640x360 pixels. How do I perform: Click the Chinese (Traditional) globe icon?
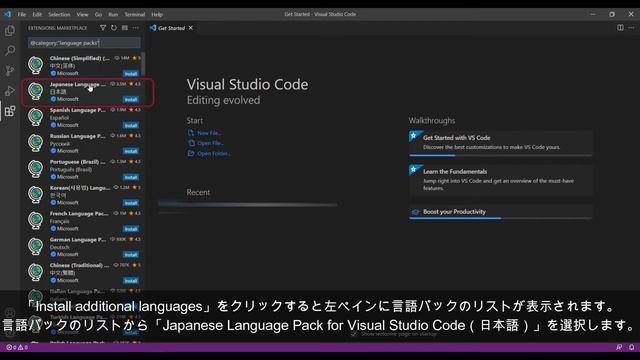(x=36, y=272)
